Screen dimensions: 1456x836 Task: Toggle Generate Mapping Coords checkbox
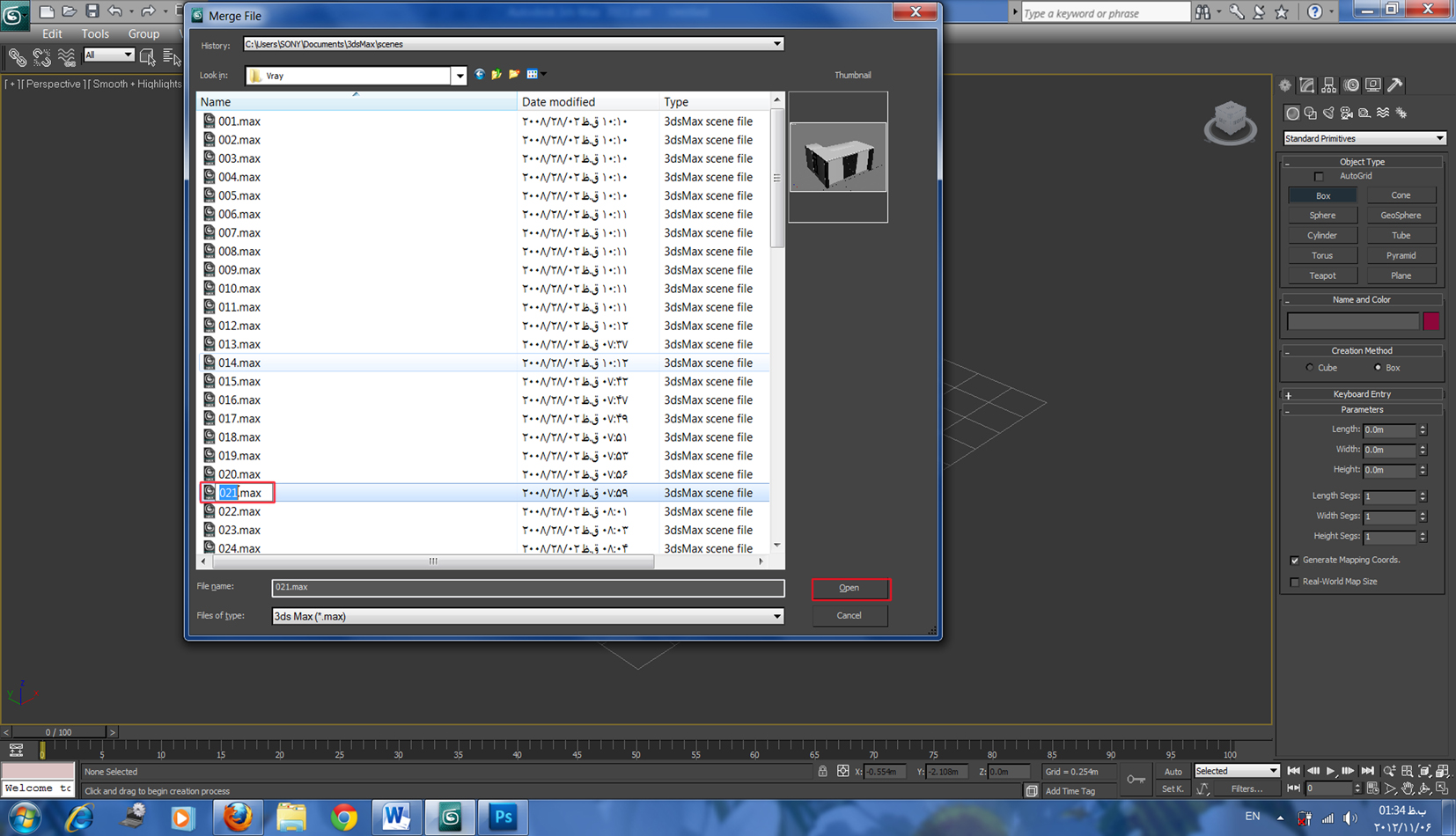[x=1295, y=560]
